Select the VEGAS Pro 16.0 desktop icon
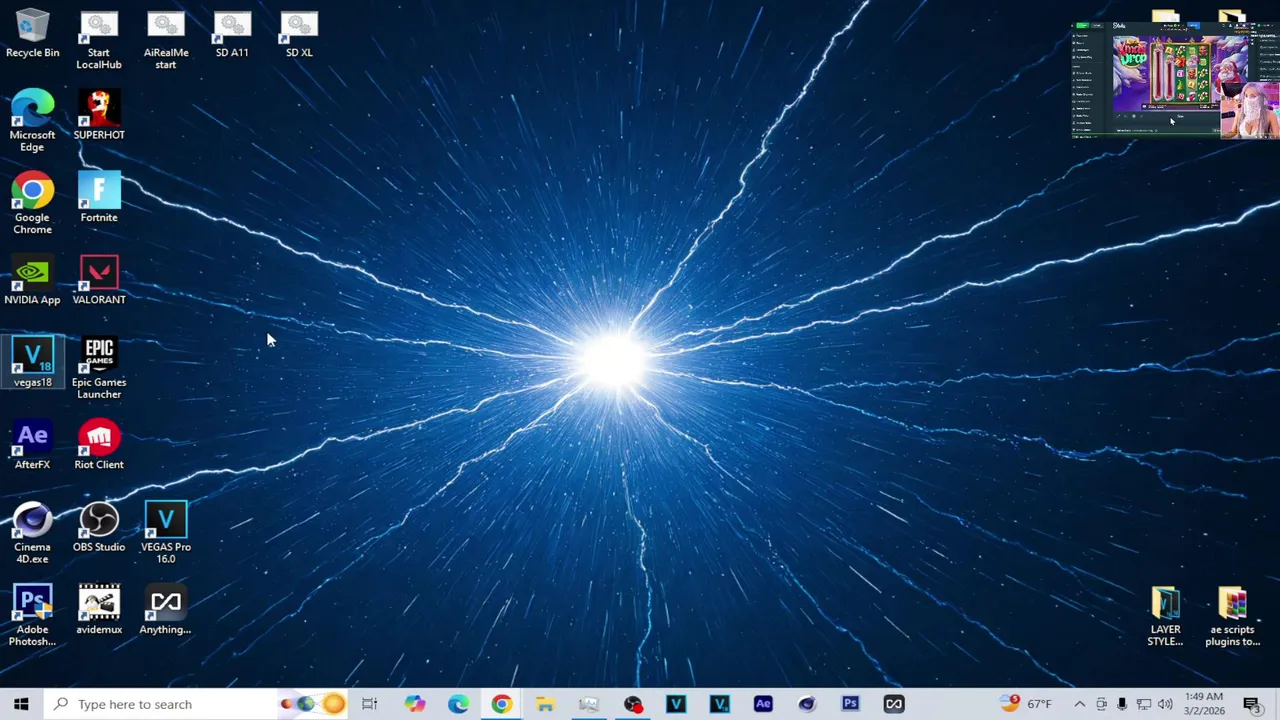This screenshot has width=1280, height=720. click(x=166, y=534)
